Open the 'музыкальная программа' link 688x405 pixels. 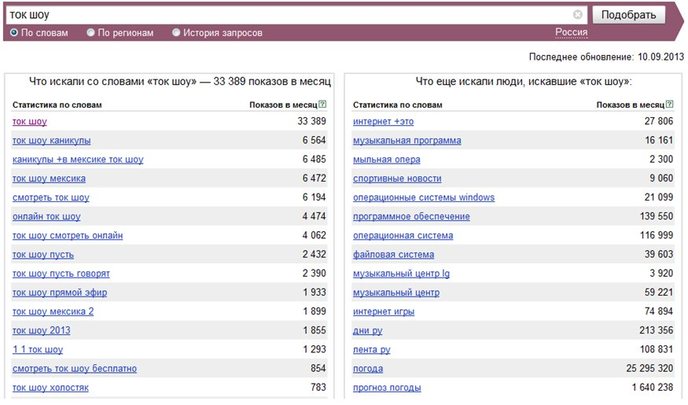407,140
